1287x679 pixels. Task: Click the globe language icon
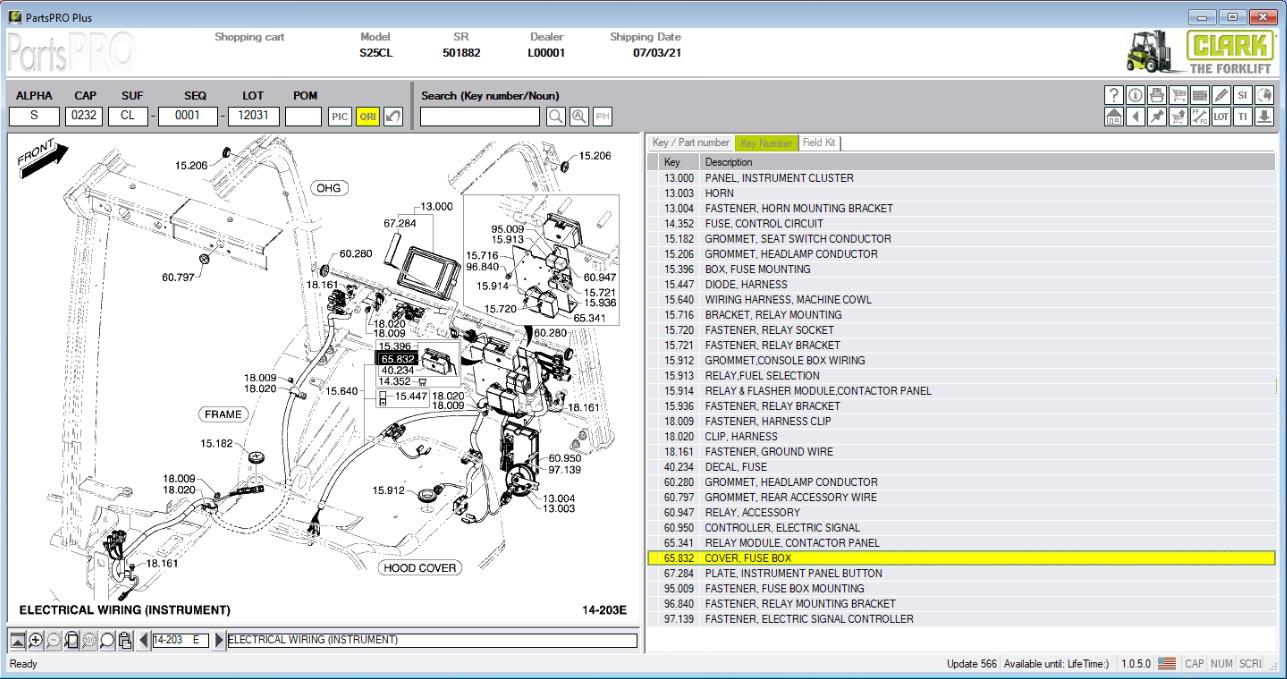(1264, 96)
